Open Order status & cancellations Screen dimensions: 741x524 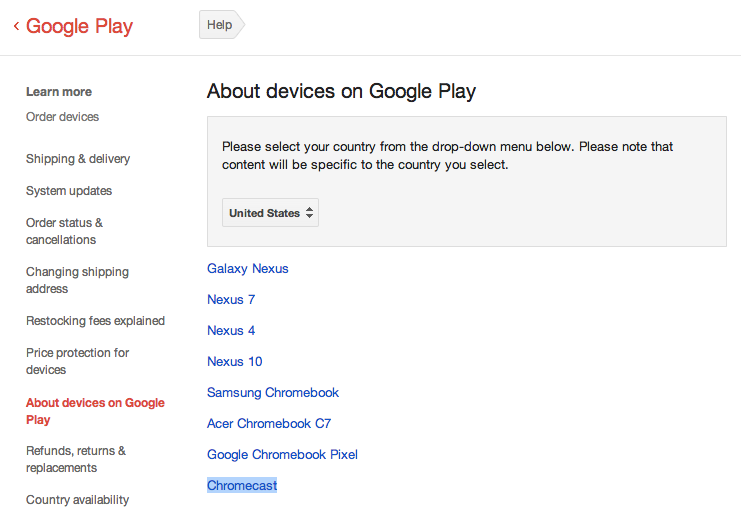[64, 231]
